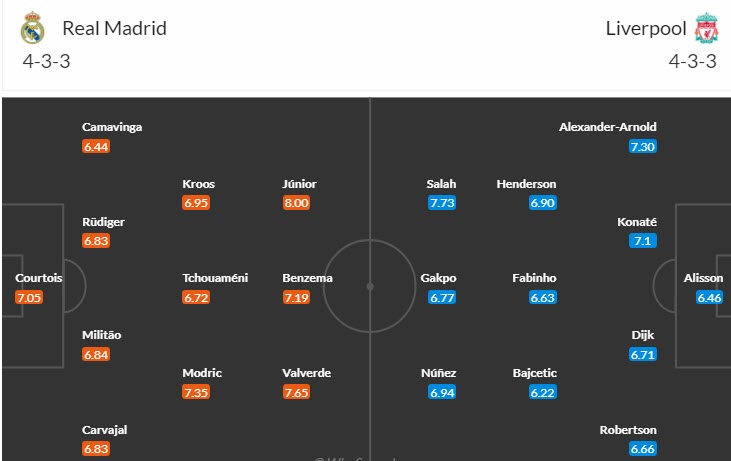731x461 pixels.
Task: Click the Real Madrid club crest
Action: [32, 29]
